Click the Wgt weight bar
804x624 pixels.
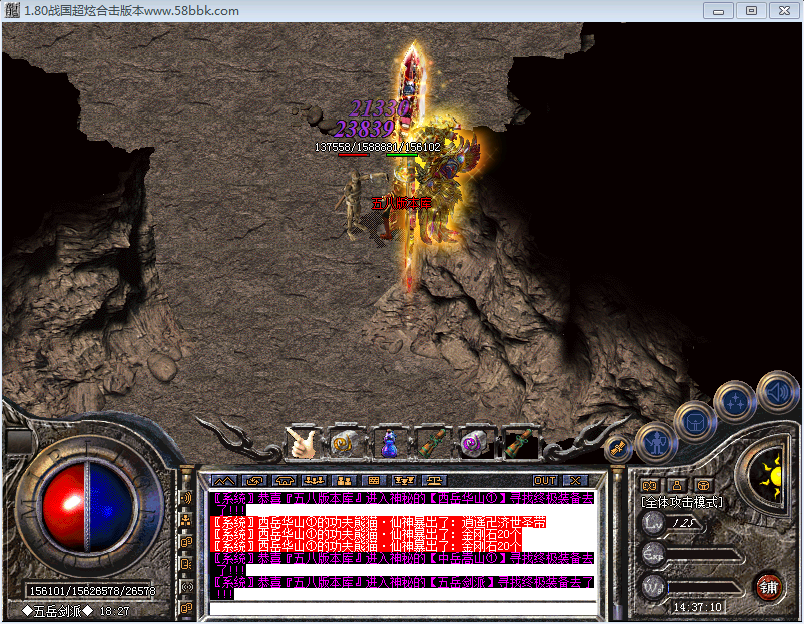click(x=705, y=588)
